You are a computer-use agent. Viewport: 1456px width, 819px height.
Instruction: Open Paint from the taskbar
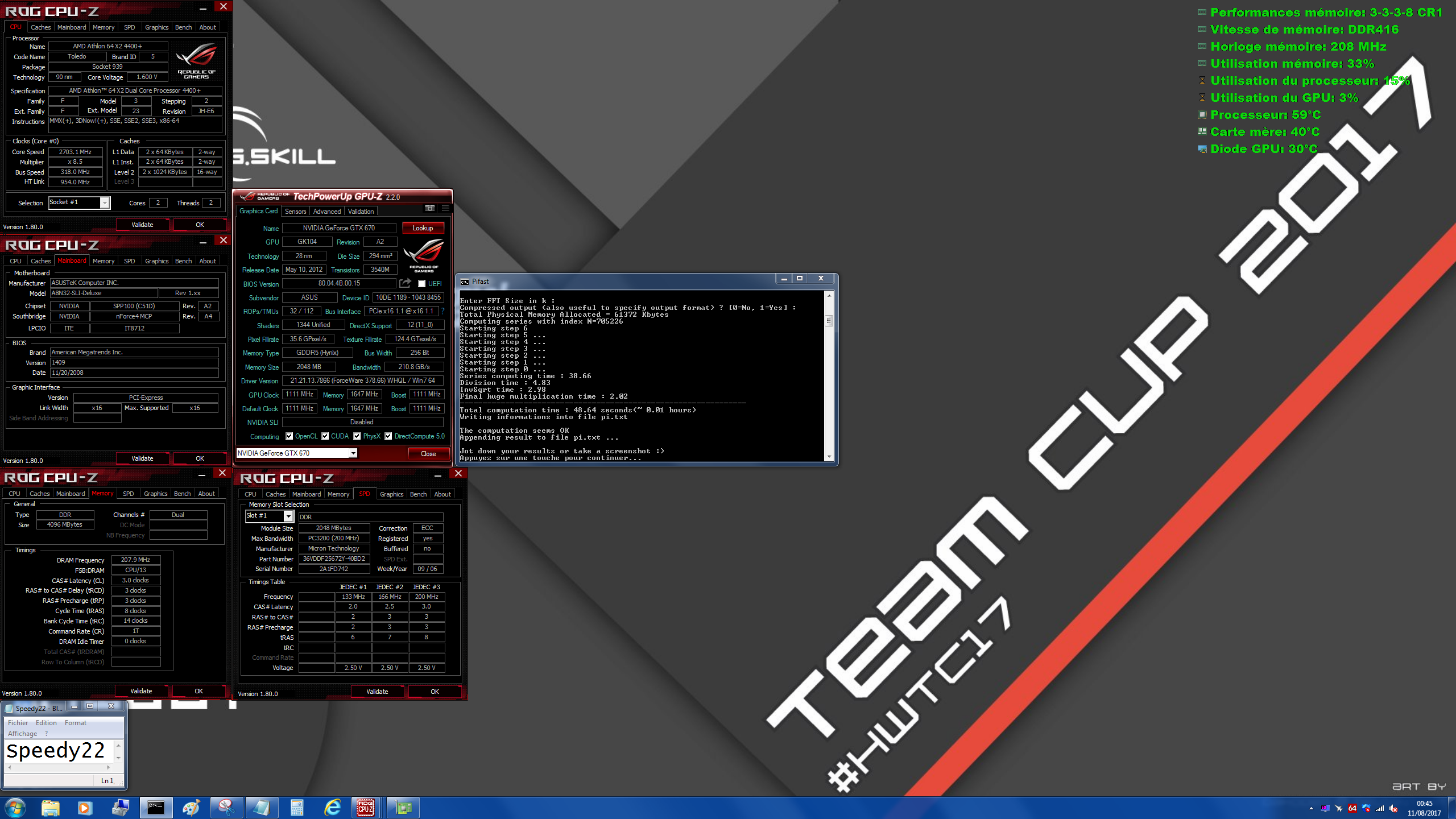tap(191, 808)
